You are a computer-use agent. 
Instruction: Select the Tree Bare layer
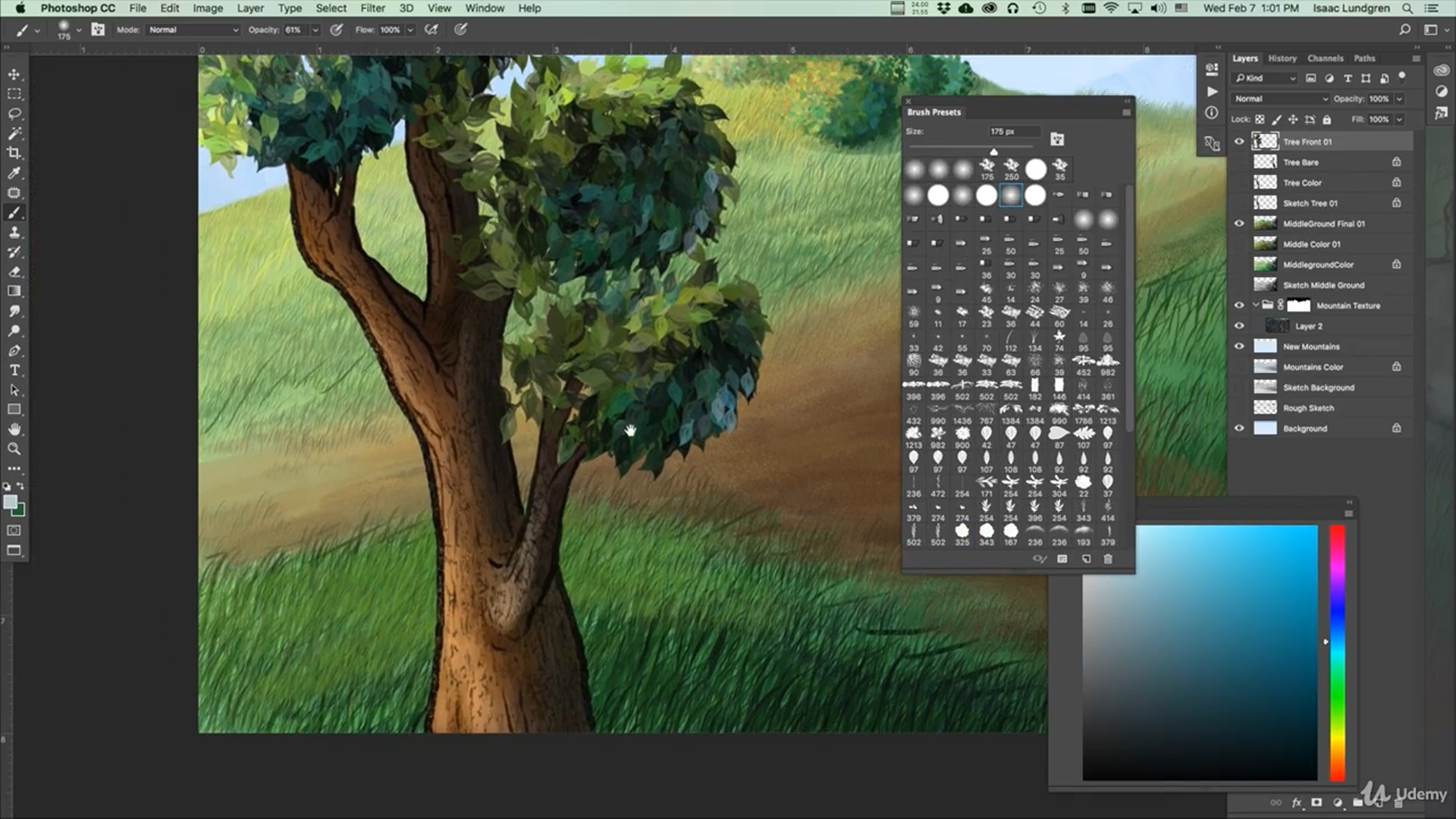(x=1301, y=162)
